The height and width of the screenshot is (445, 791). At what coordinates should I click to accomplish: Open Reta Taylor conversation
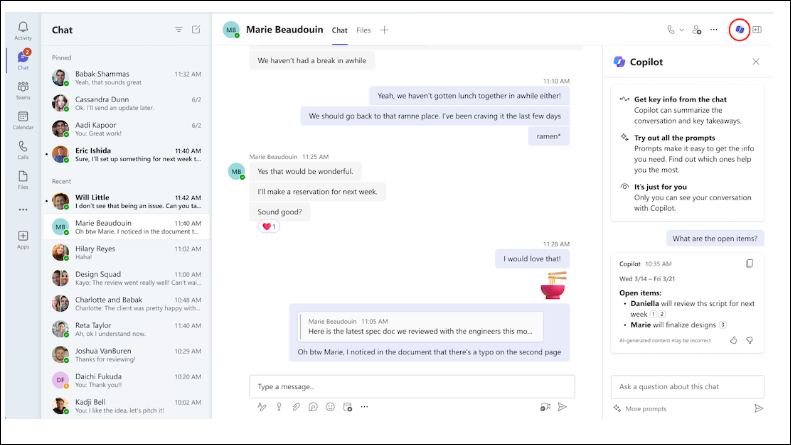pos(127,329)
